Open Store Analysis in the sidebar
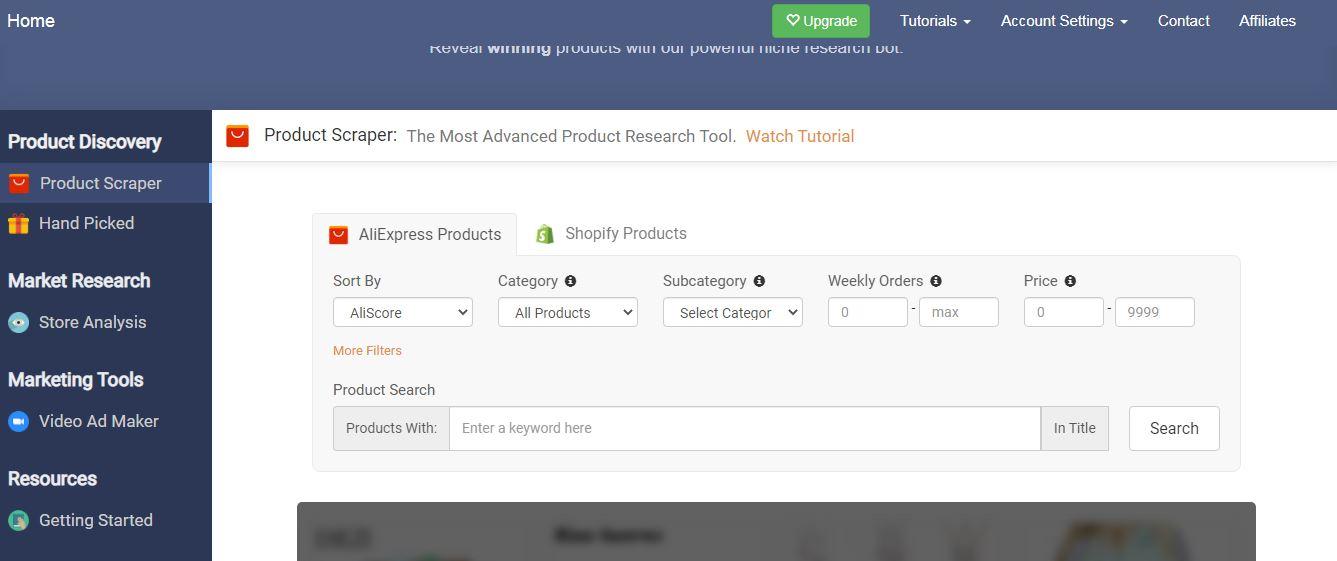 coord(105,322)
